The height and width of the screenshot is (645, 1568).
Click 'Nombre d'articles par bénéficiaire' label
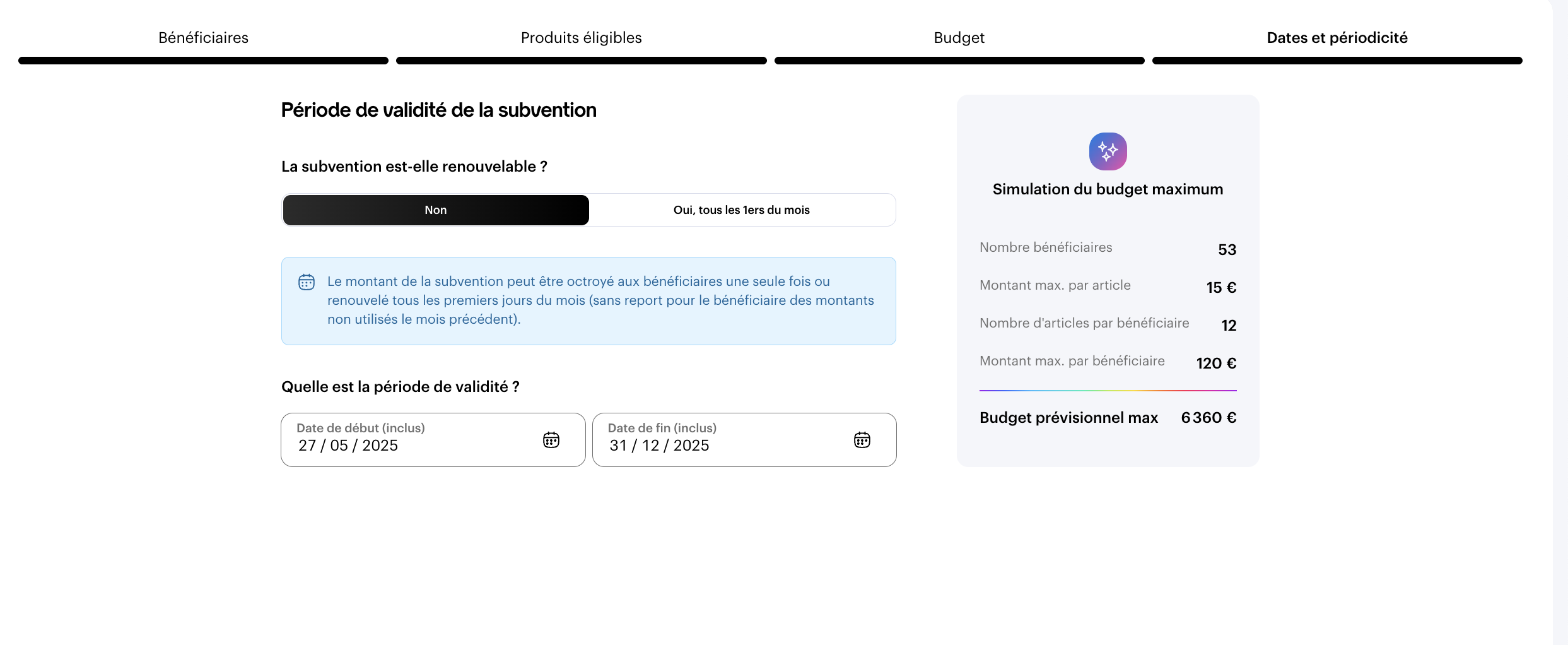coord(1084,323)
